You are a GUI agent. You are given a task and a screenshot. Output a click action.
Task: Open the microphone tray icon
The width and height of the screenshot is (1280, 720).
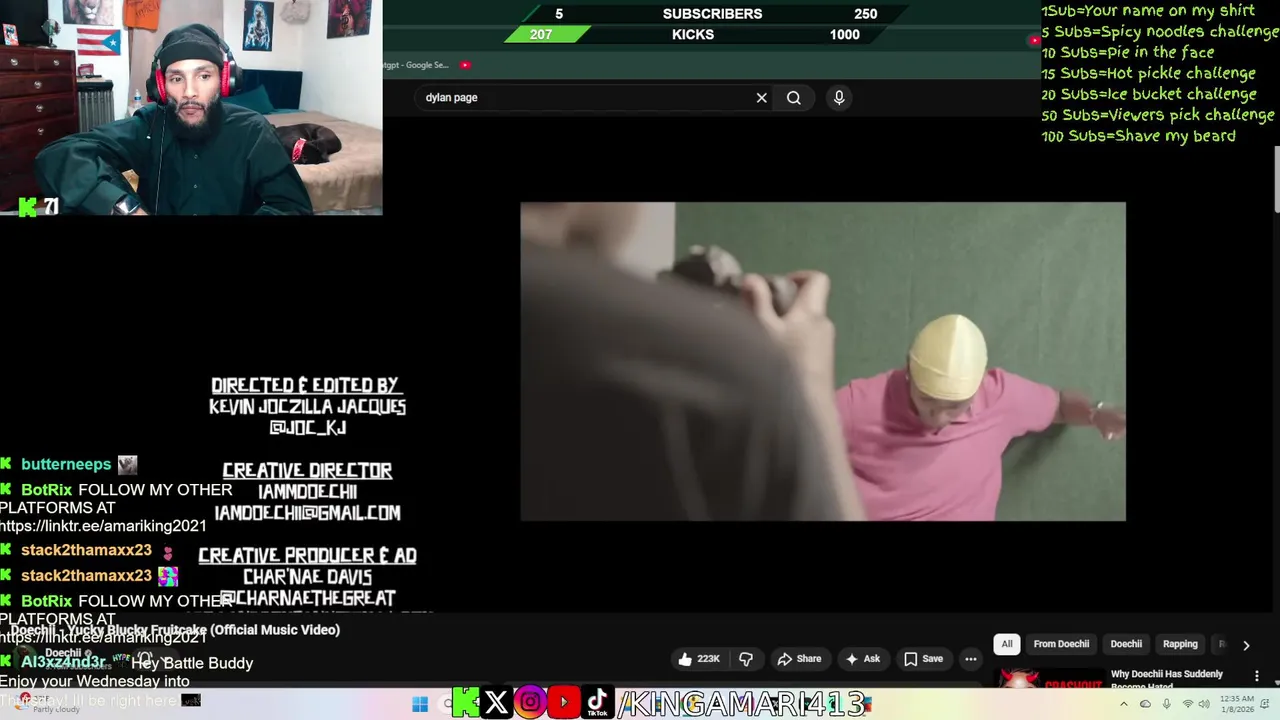1166,704
